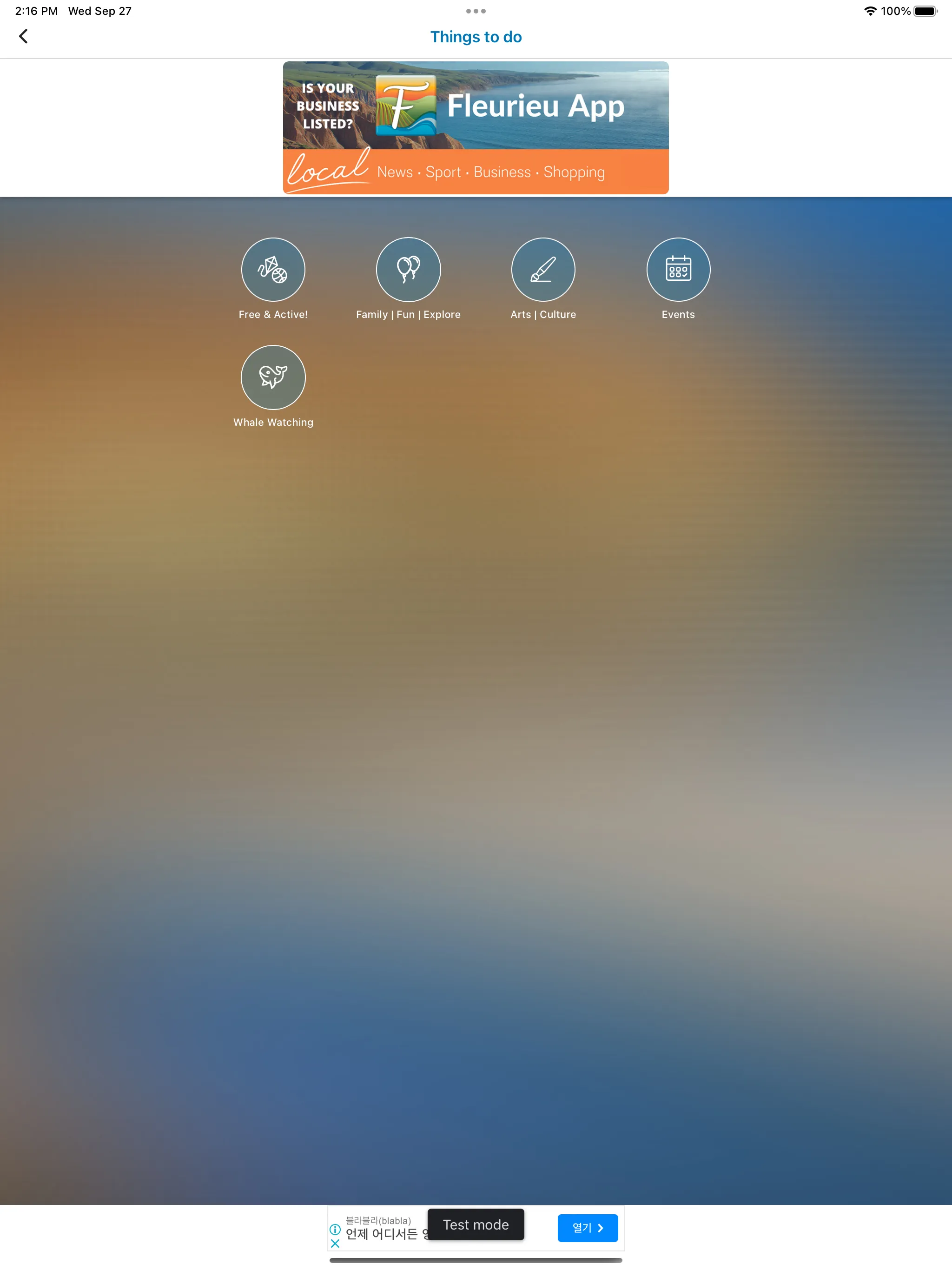Click the Fleurieu App banner advertisement
The image size is (952, 1270).
click(476, 127)
